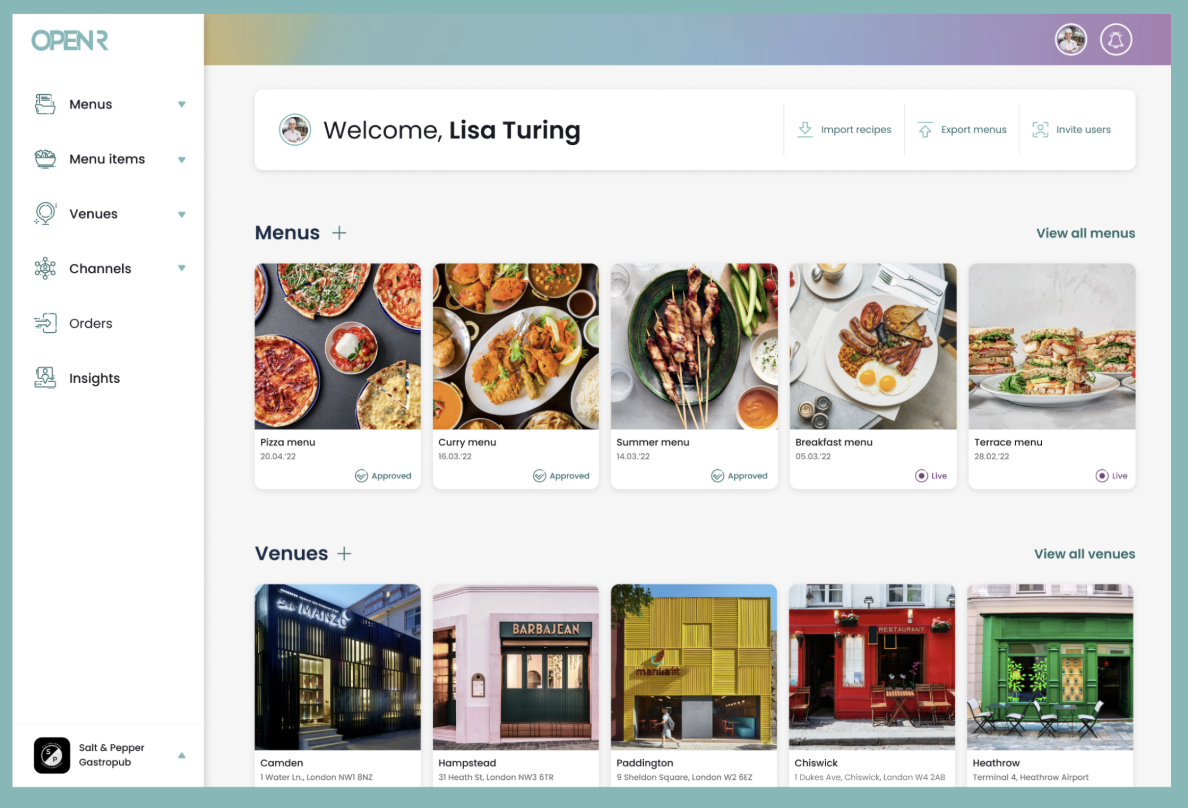Click Live status icon on Breakfast menu
The width and height of the screenshot is (1188, 808).
click(921, 476)
